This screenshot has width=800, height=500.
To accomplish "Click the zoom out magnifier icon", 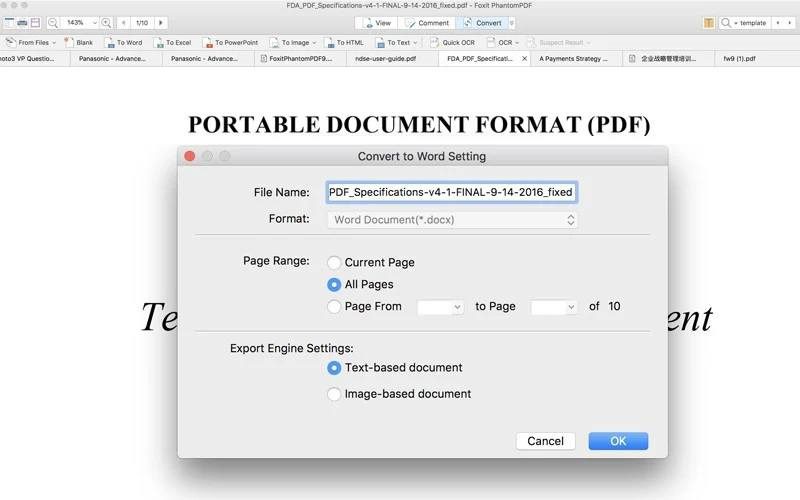I will point(53,22).
